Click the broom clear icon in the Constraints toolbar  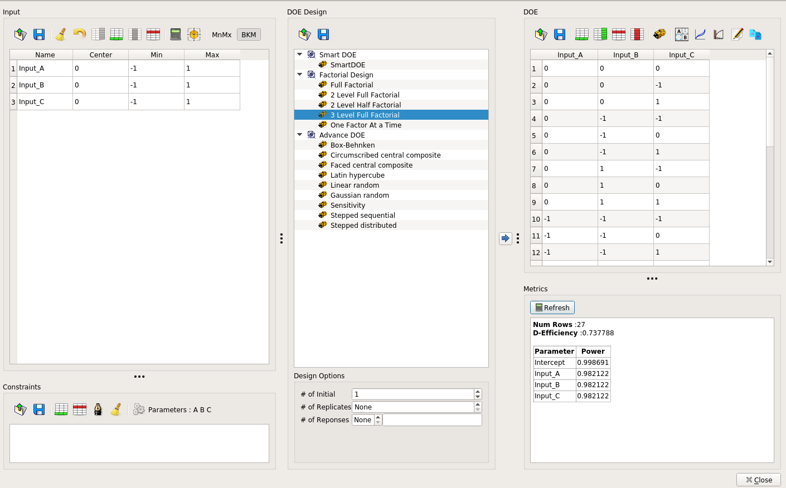[x=116, y=409]
